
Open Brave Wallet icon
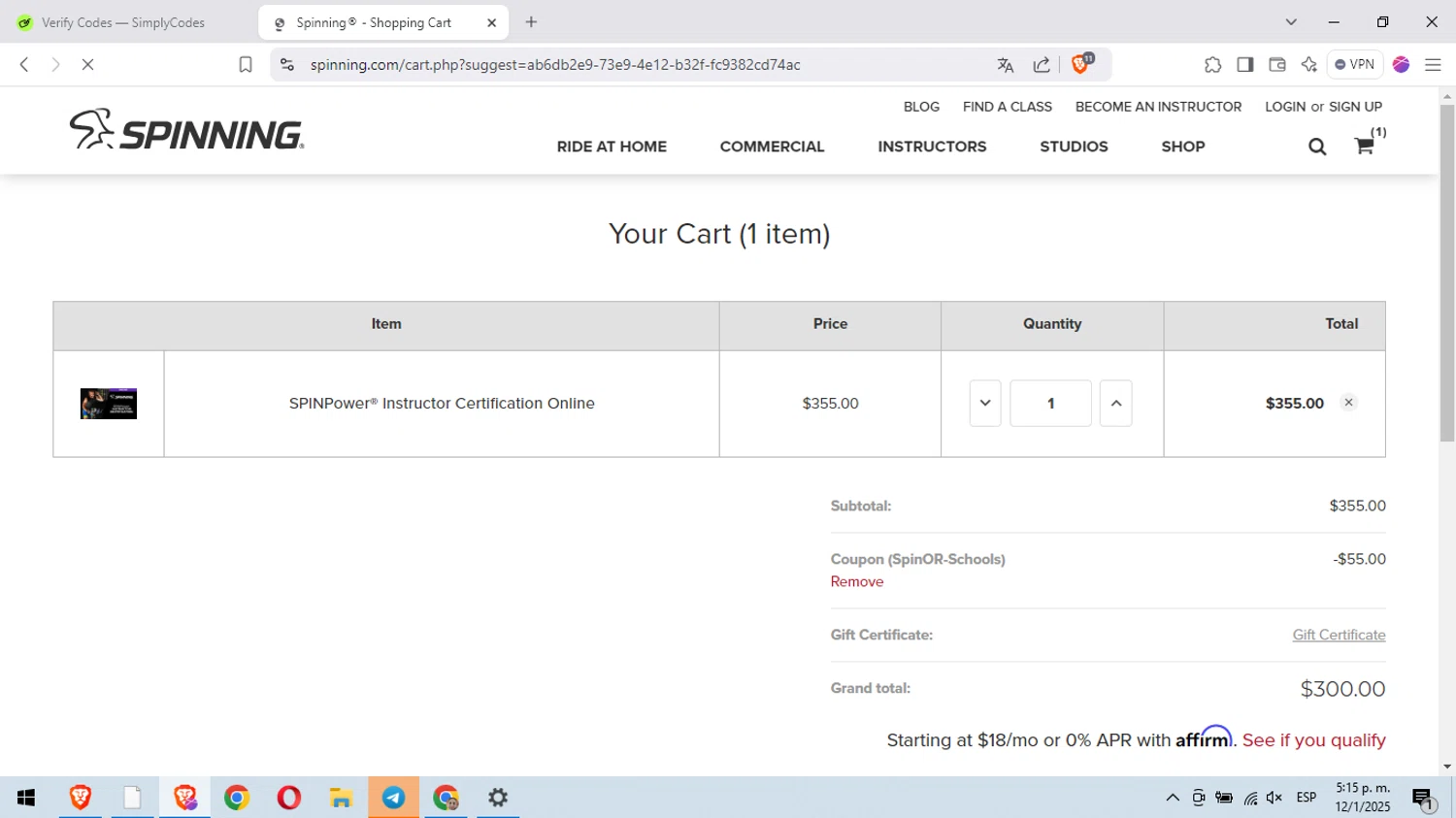tap(1277, 64)
